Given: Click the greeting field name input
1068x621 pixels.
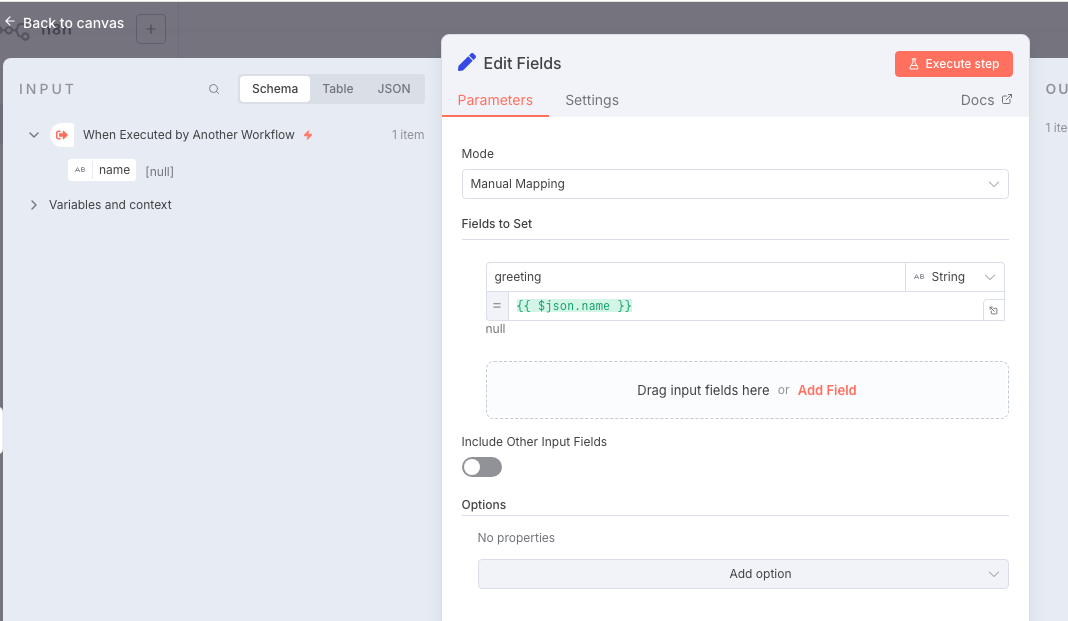Looking at the screenshot, I should click(695, 277).
